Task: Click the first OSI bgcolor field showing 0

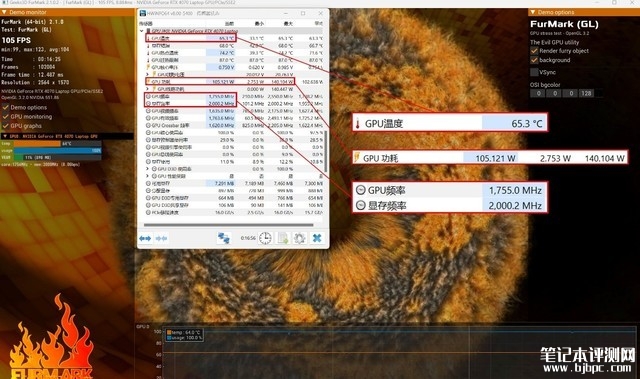Action: pos(538,93)
